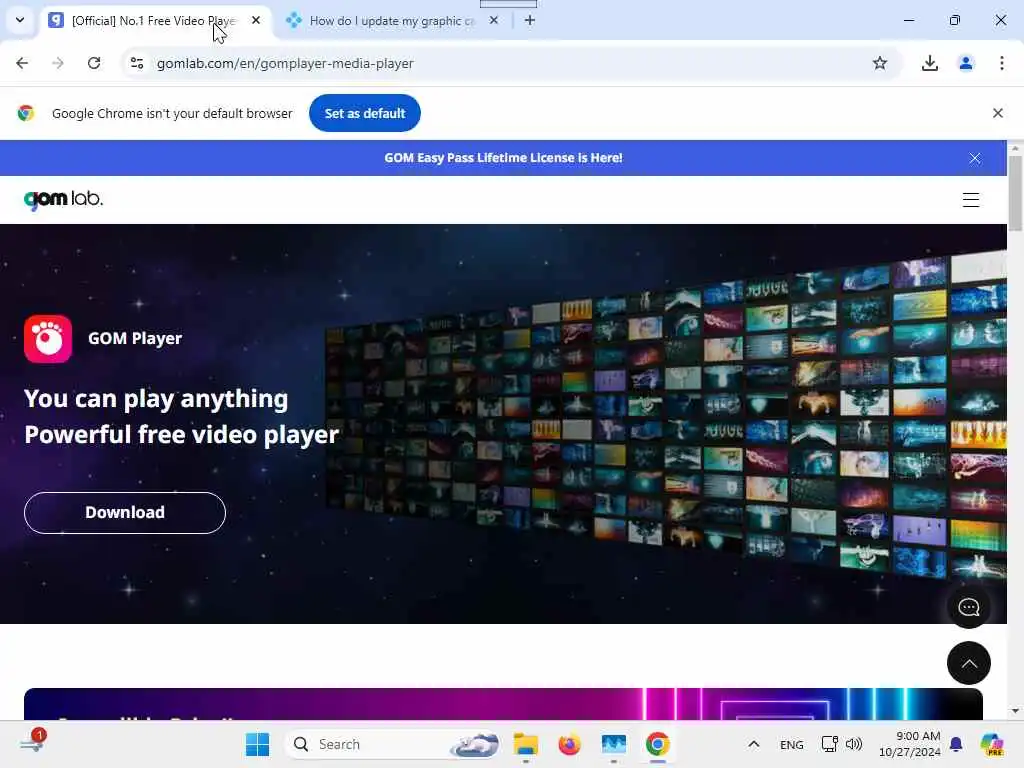Download GOM Player
Image resolution: width=1024 pixels, height=768 pixels.
pos(125,513)
